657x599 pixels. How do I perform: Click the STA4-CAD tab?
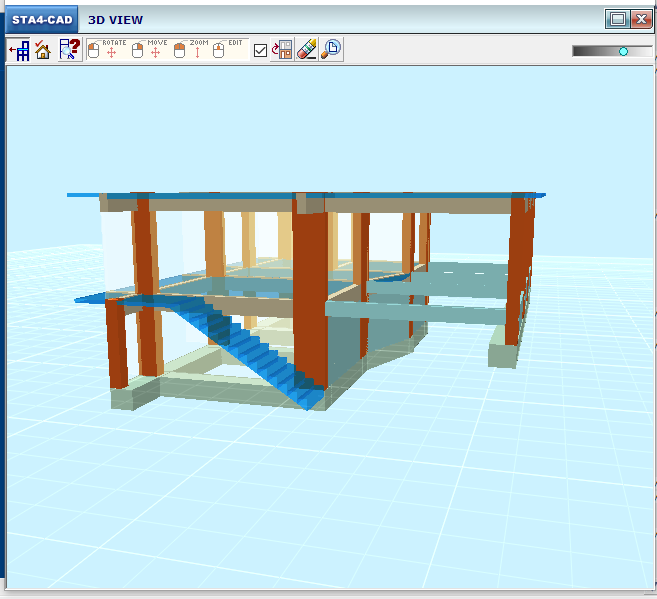pos(41,19)
